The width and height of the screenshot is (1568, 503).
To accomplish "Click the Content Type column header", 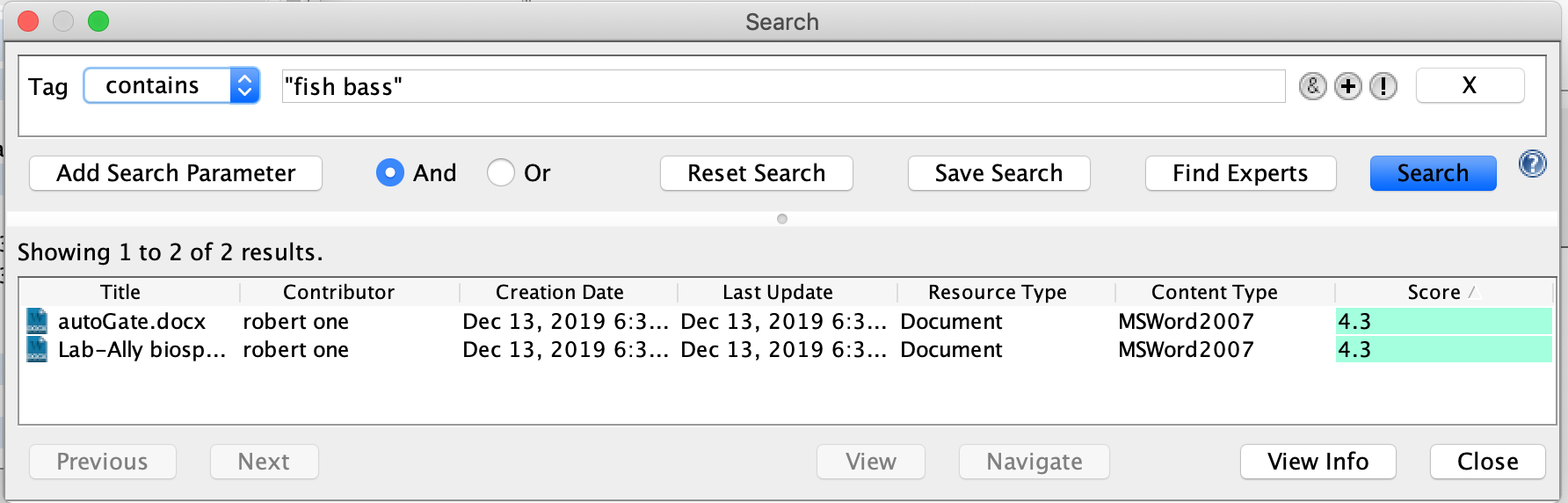I will [1214, 292].
